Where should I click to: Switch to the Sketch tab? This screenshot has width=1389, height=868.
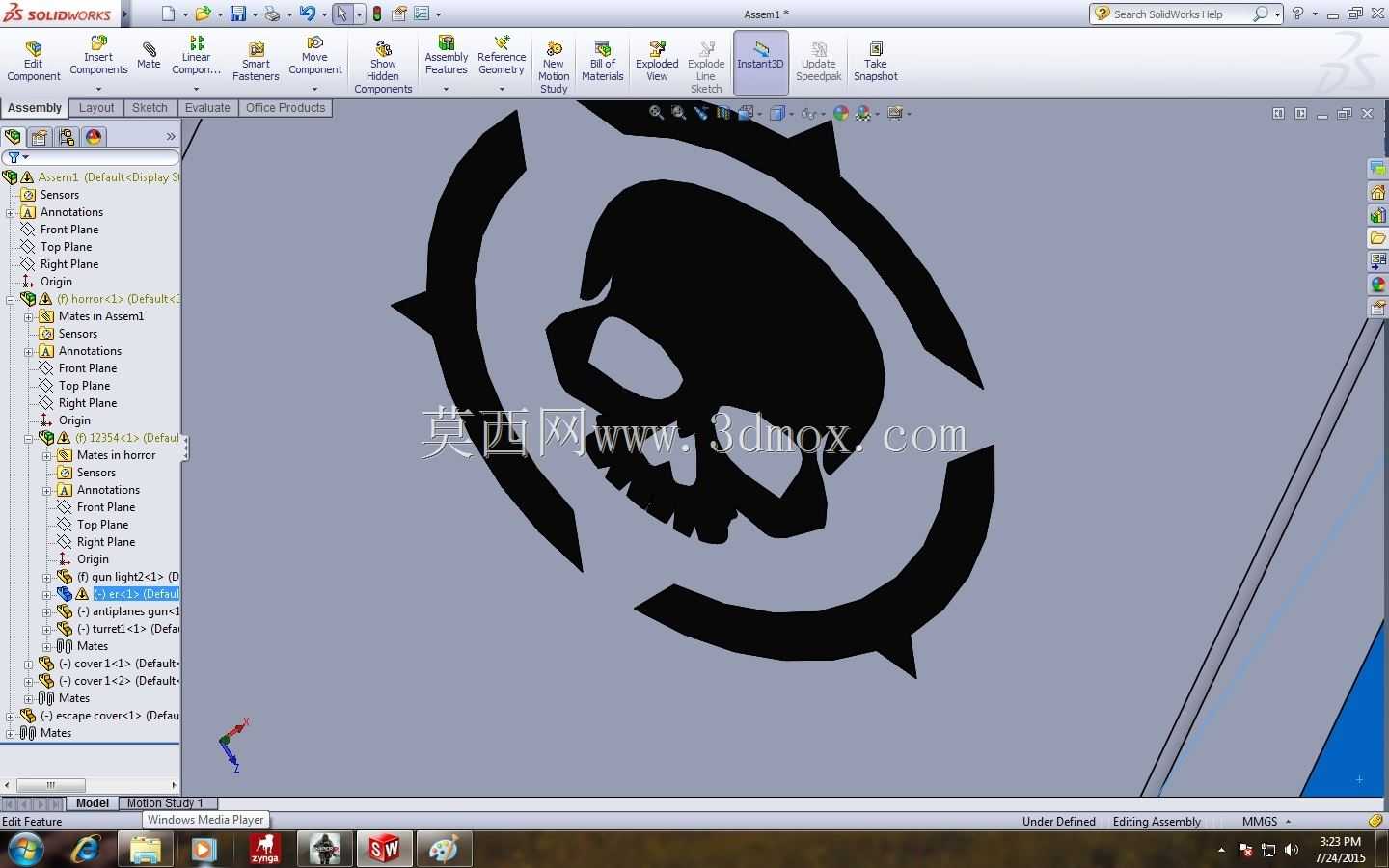click(150, 108)
